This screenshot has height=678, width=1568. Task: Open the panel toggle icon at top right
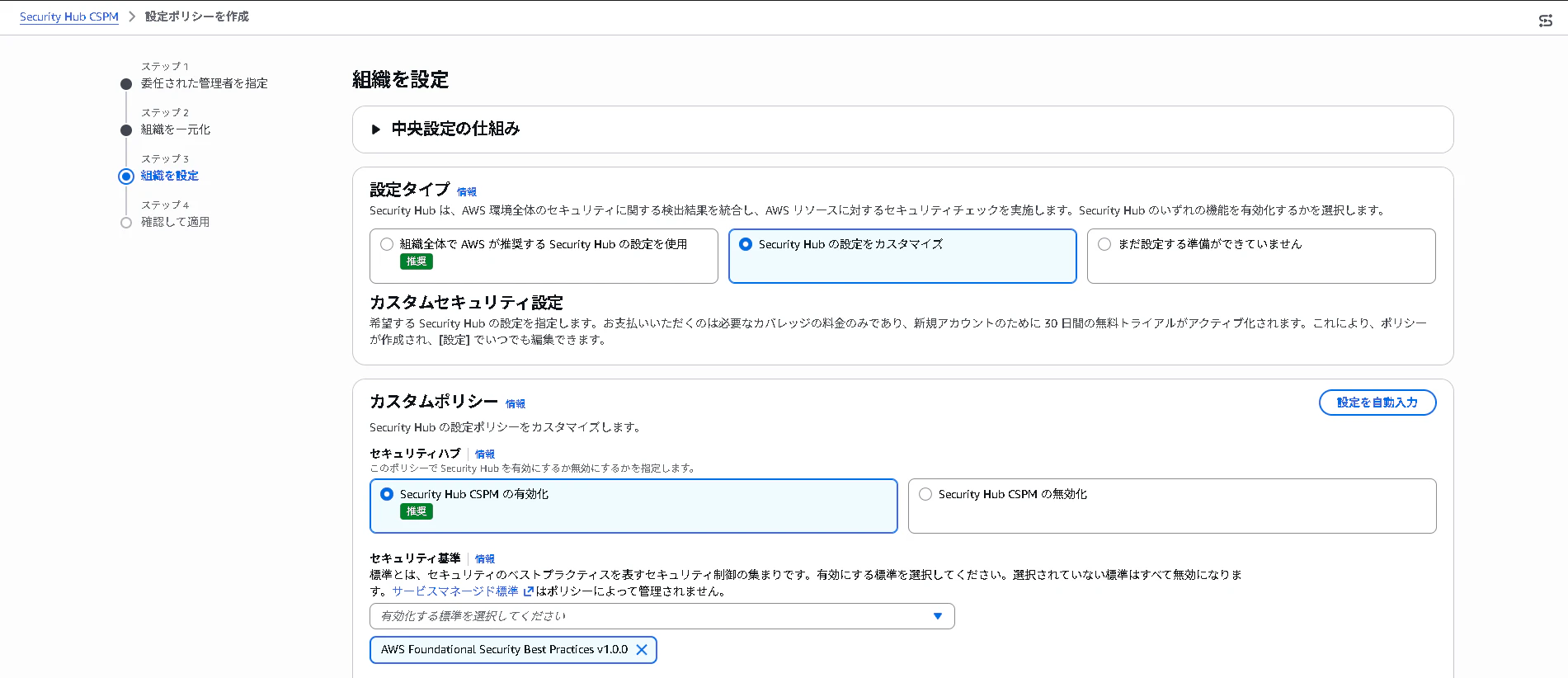(1545, 21)
